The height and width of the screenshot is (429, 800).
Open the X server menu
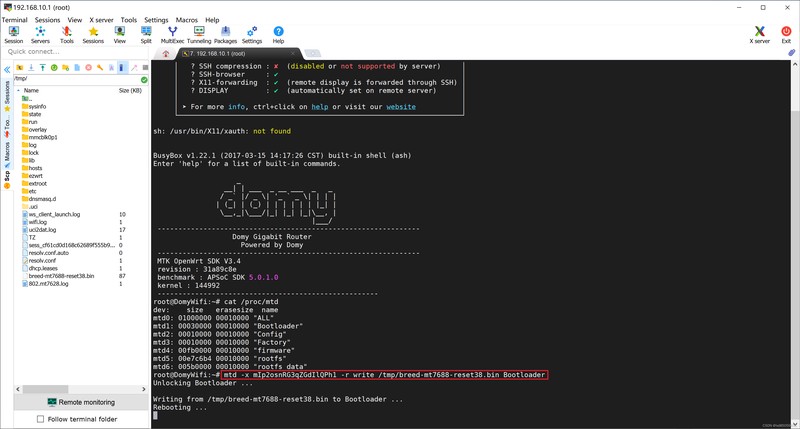(x=102, y=20)
